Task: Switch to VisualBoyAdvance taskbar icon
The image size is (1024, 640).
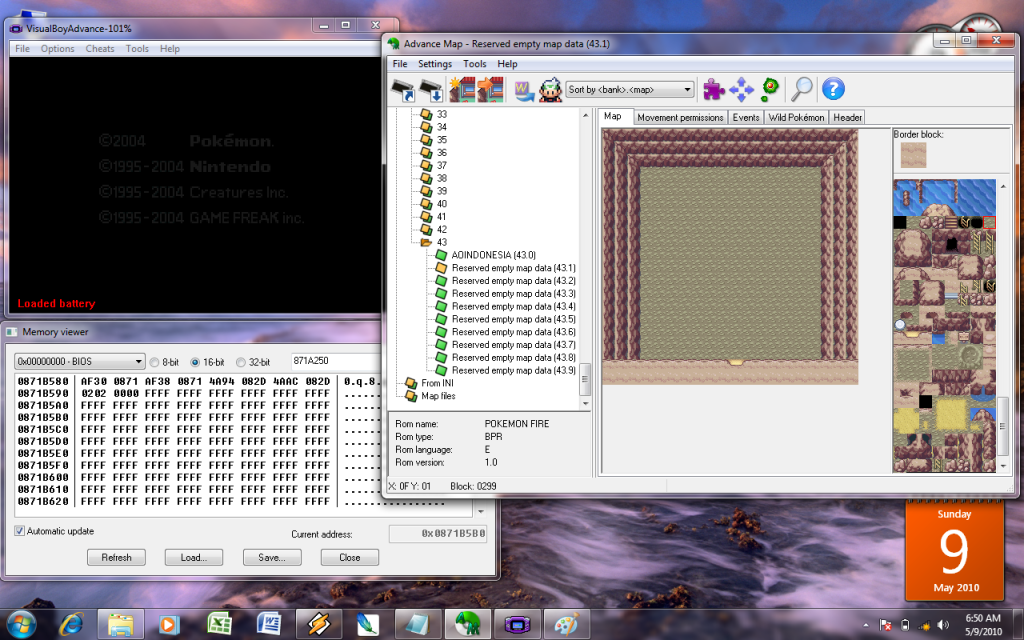Action: pyautogui.click(x=517, y=624)
